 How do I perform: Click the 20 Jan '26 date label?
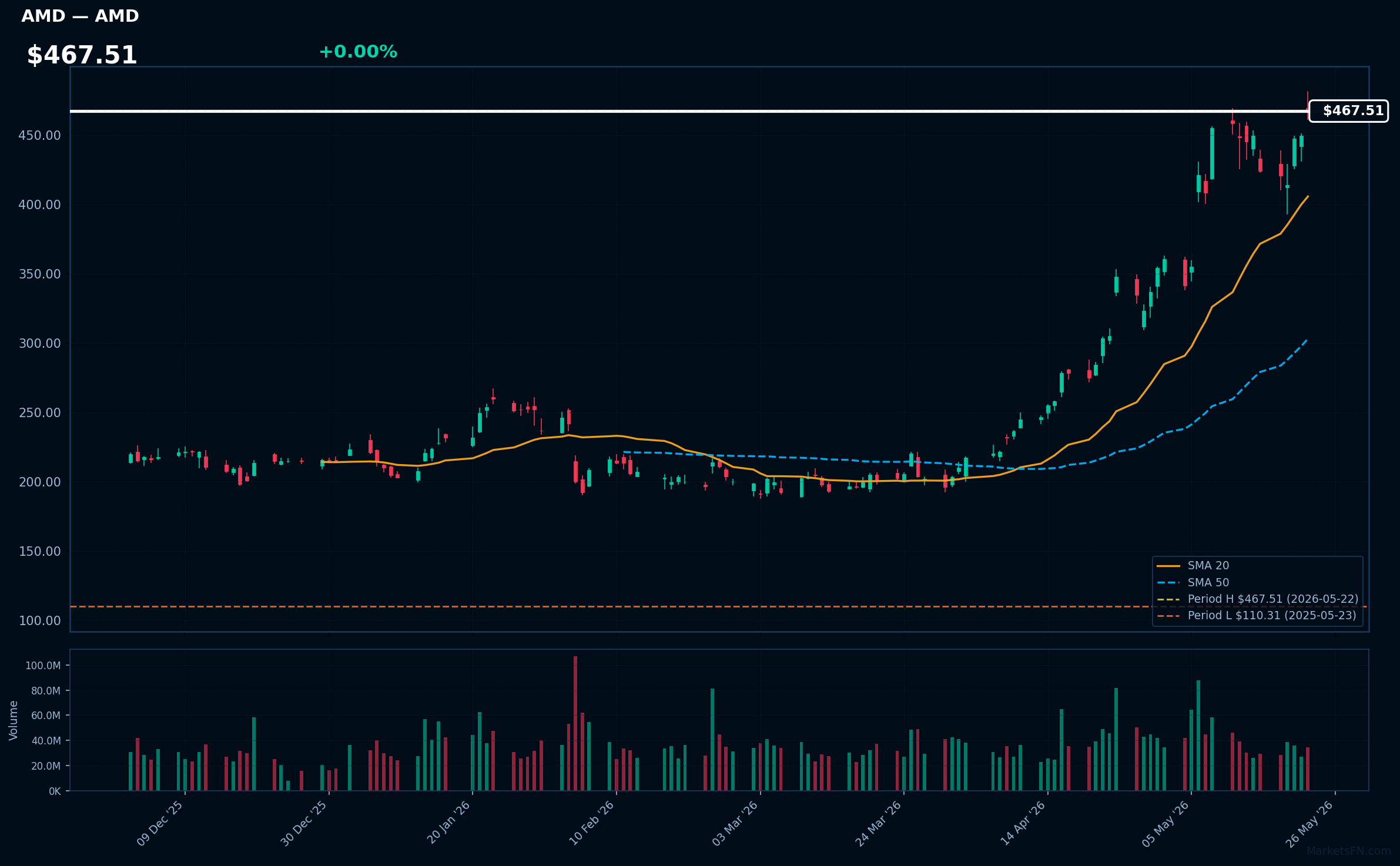448,823
